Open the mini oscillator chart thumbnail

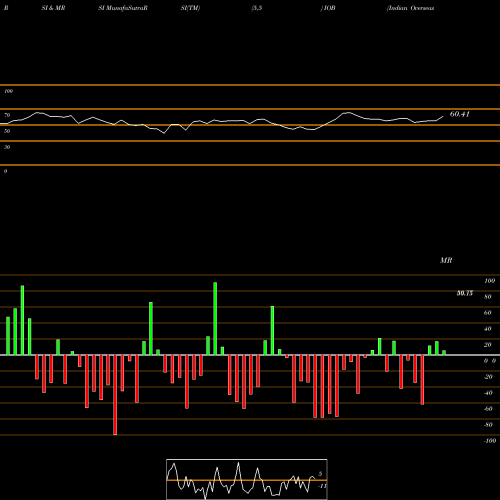tap(247, 479)
